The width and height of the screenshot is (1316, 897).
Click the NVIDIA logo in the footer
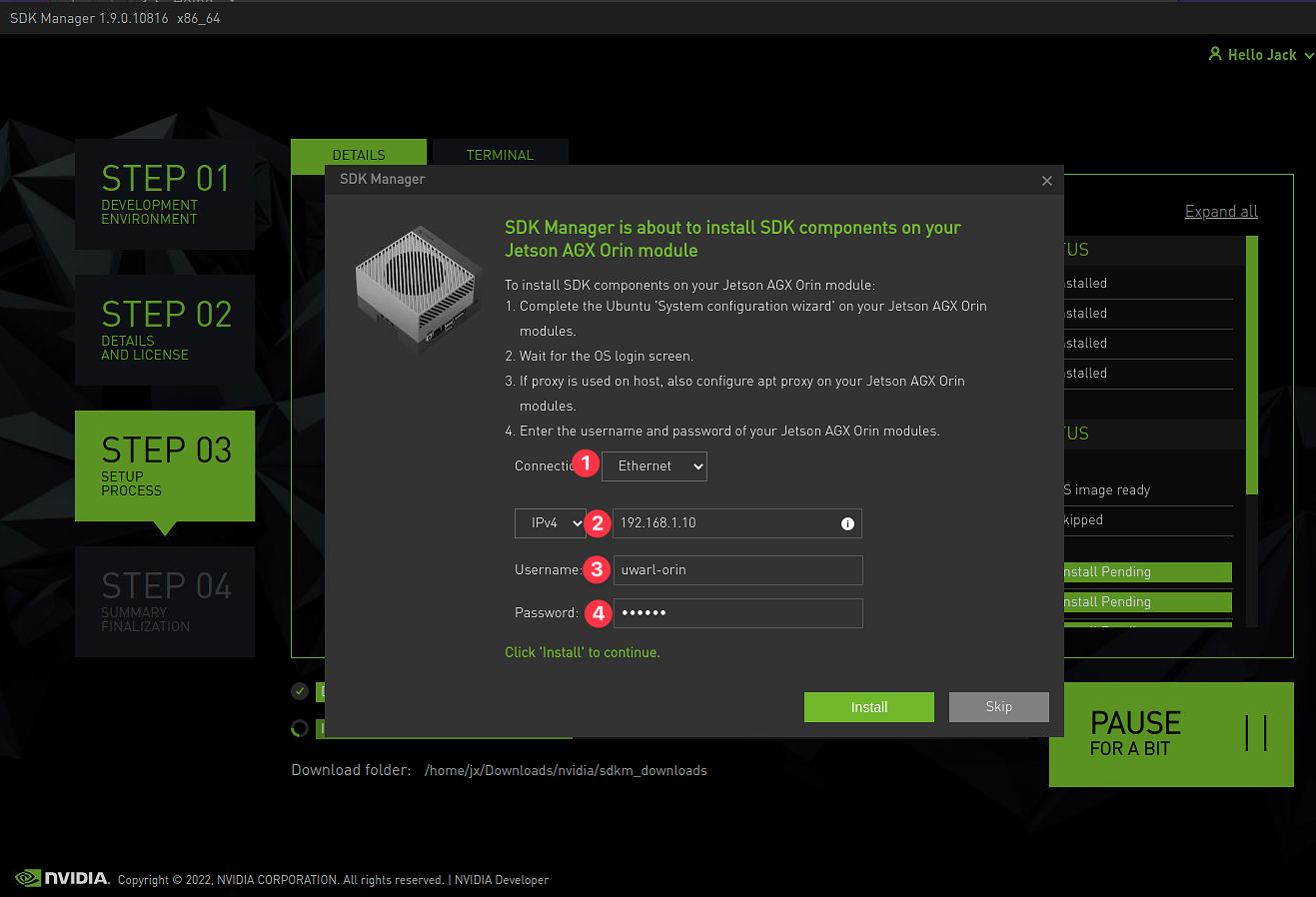pos(62,878)
